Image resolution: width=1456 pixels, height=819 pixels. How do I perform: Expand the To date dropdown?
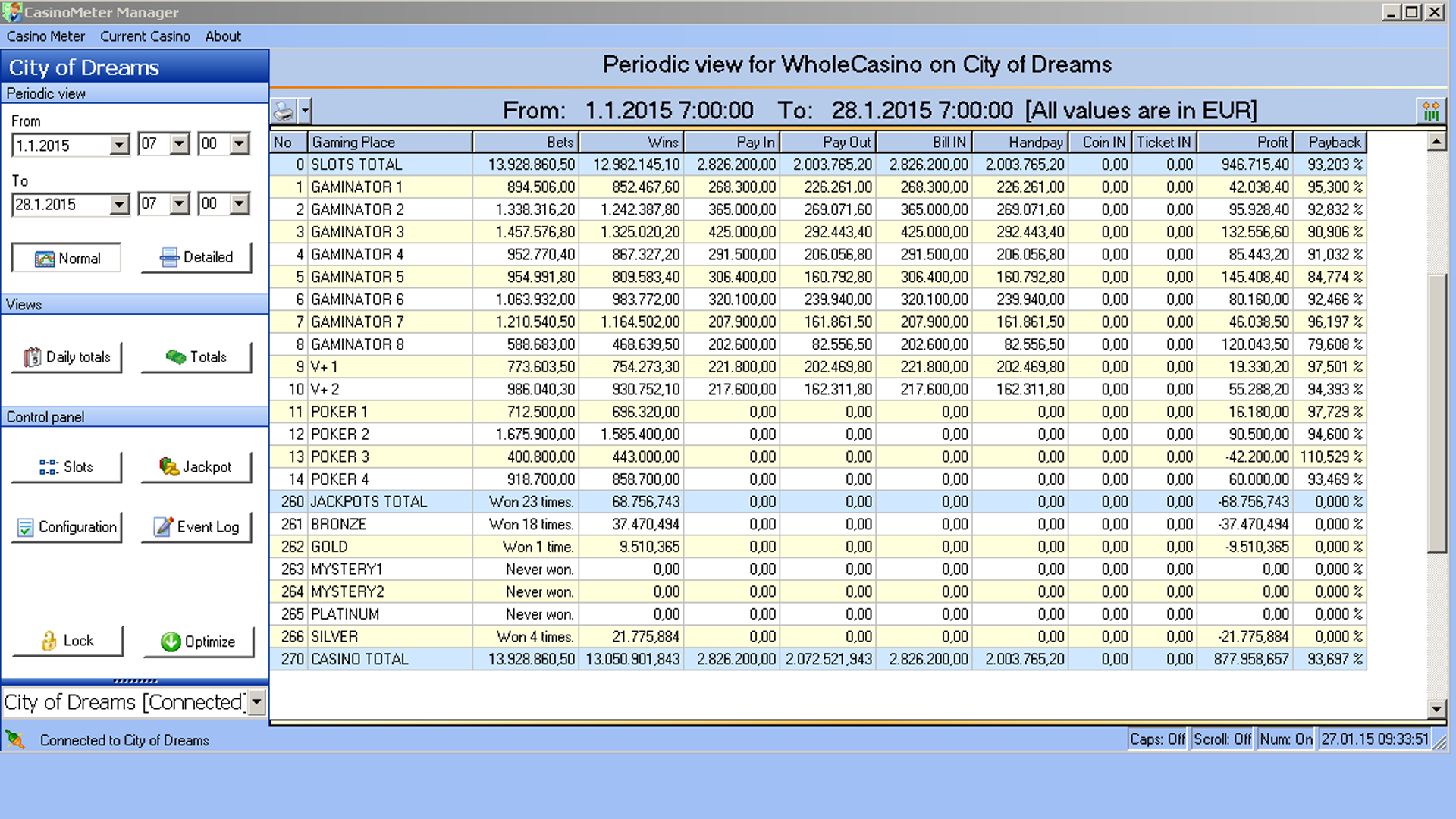119,205
